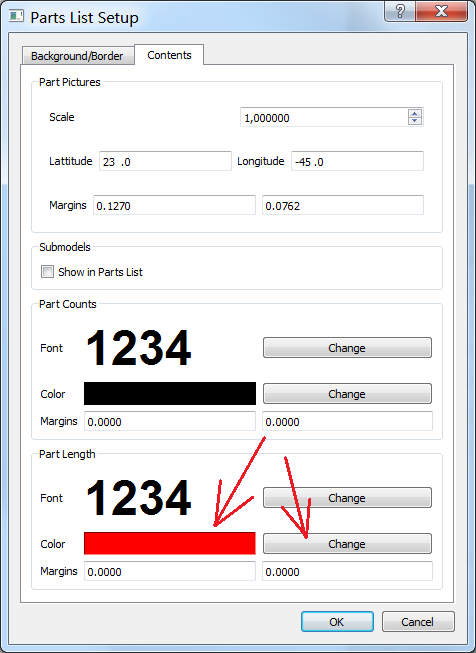This screenshot has width=476, height=653.
Task: Select the Contents tab
Action: click(x=169, y=55)
